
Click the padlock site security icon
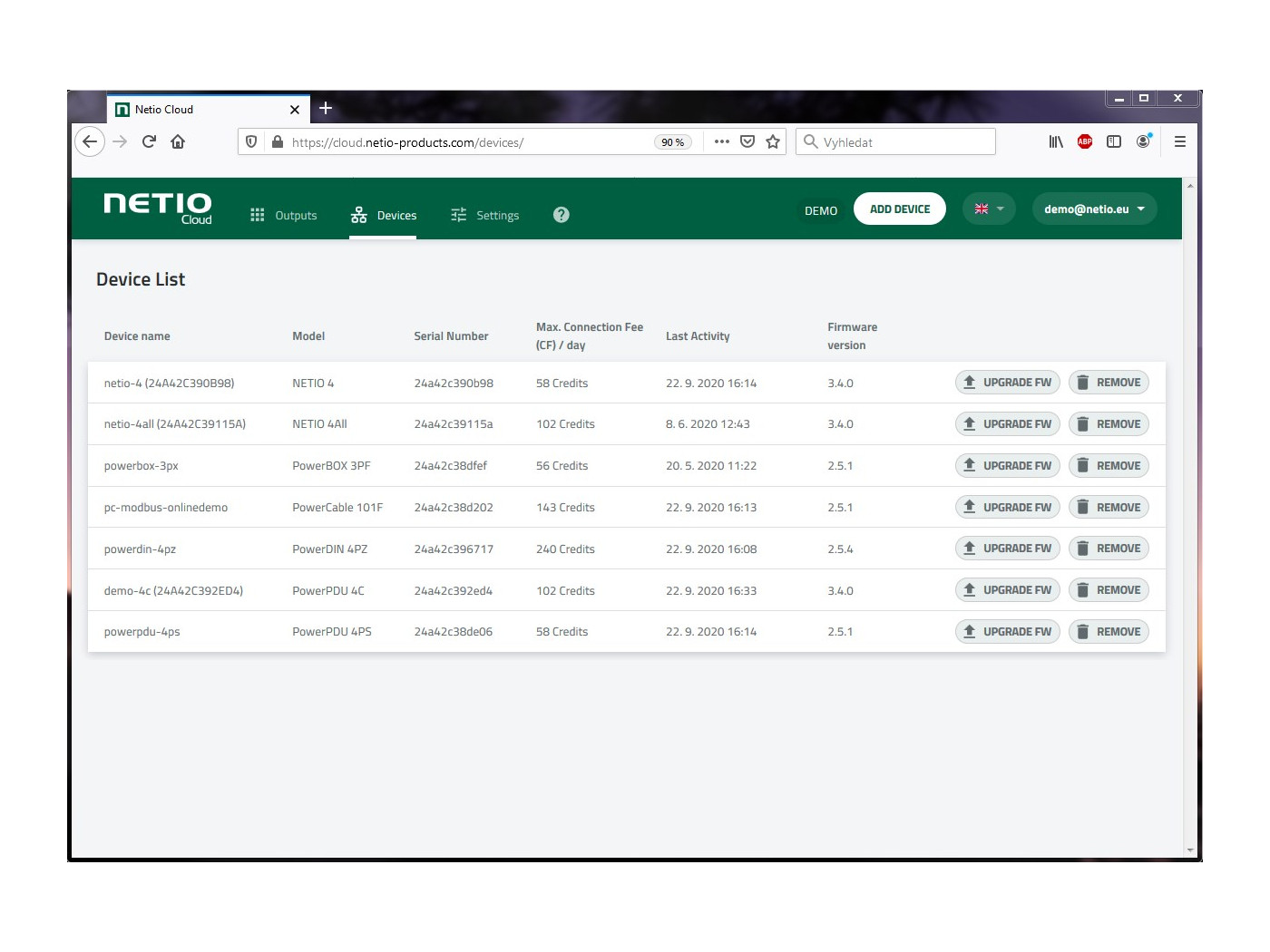tap(278, 141)
